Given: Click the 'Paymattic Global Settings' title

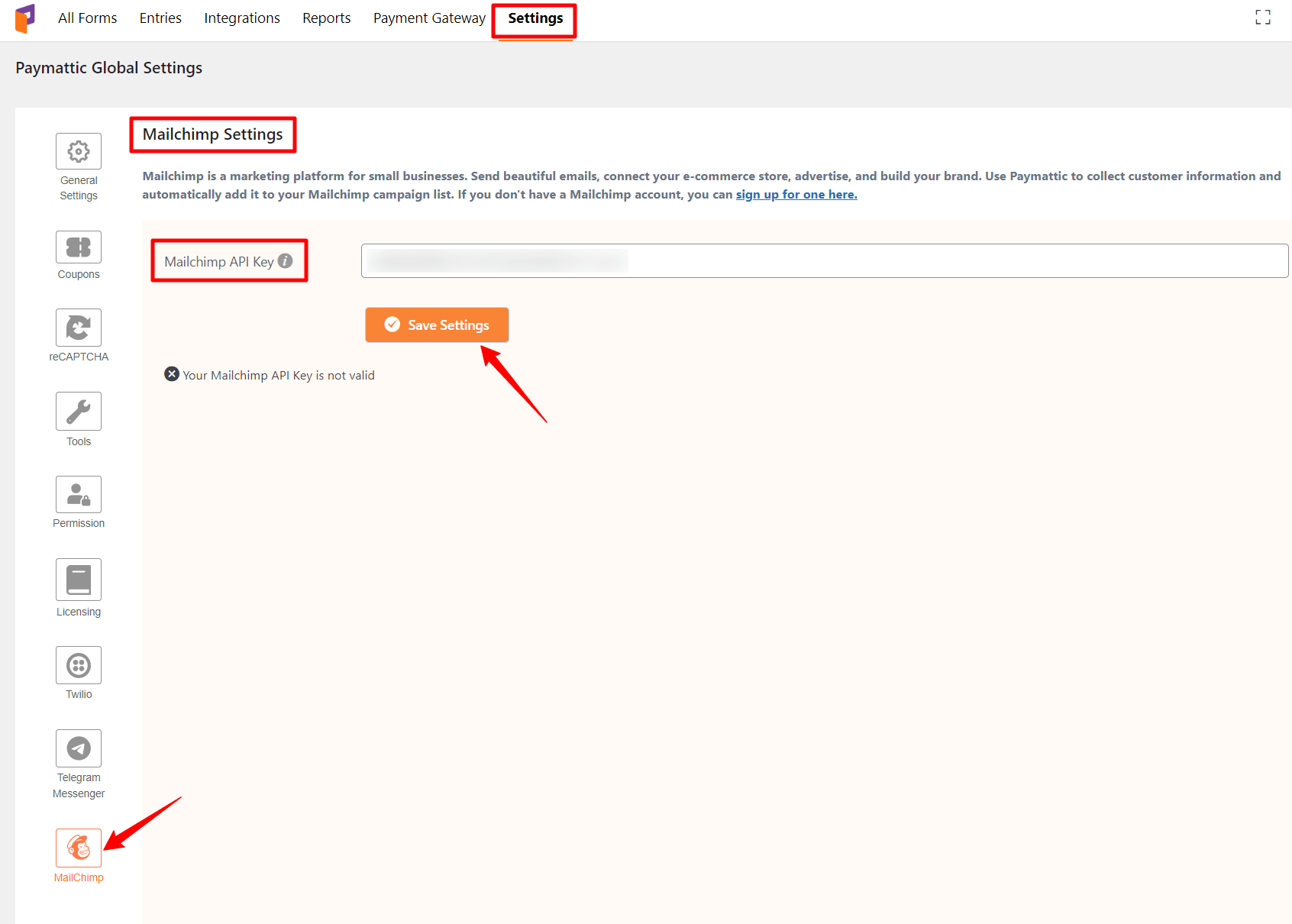Looking at the screenshot, I should tap(109, 68).
